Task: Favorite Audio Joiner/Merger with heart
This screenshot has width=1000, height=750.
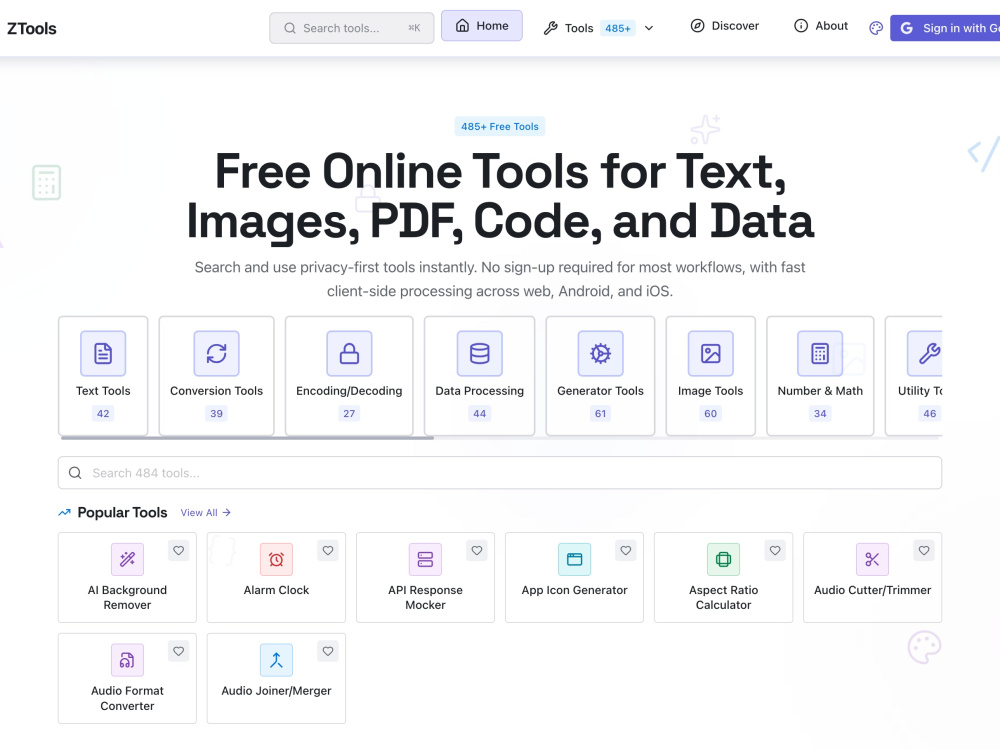Action: point(328,651)
